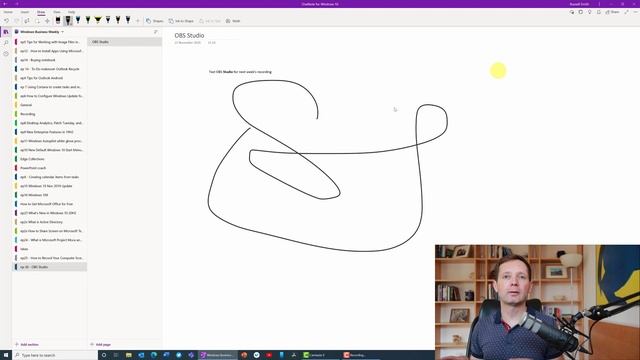Open the 'How to Get Microsoft Office for free' section
The image size is (640, 360).
pyautogui.click(x=50, y=204)
